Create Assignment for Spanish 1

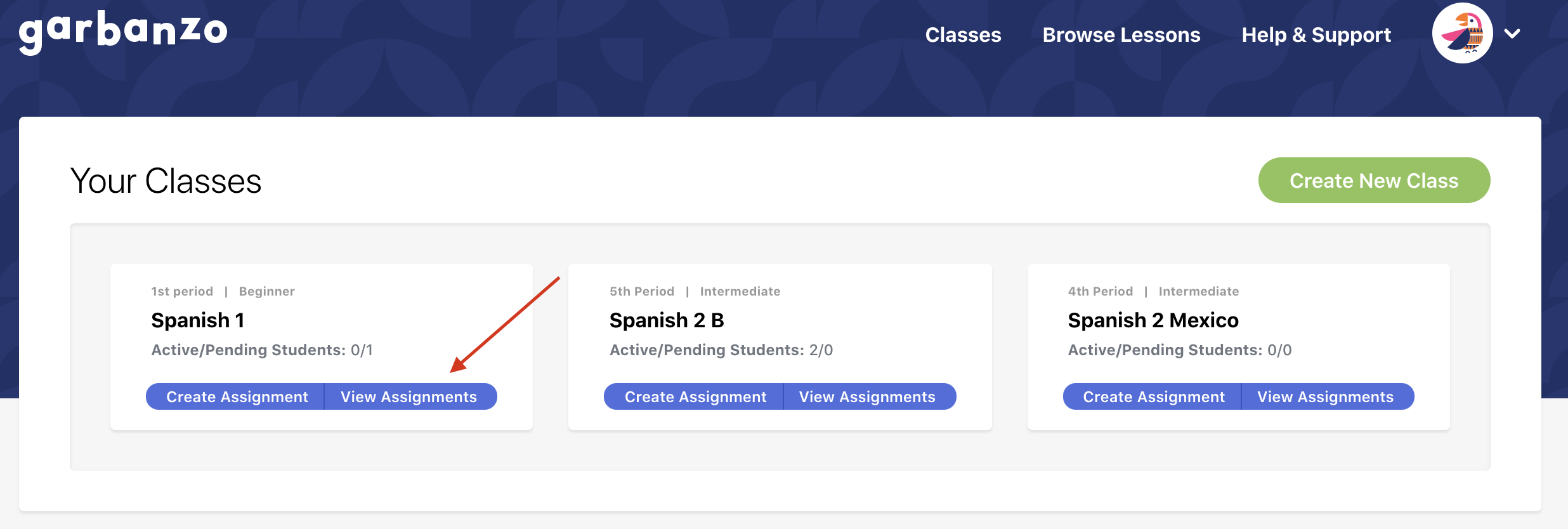[x=235, y=396]
